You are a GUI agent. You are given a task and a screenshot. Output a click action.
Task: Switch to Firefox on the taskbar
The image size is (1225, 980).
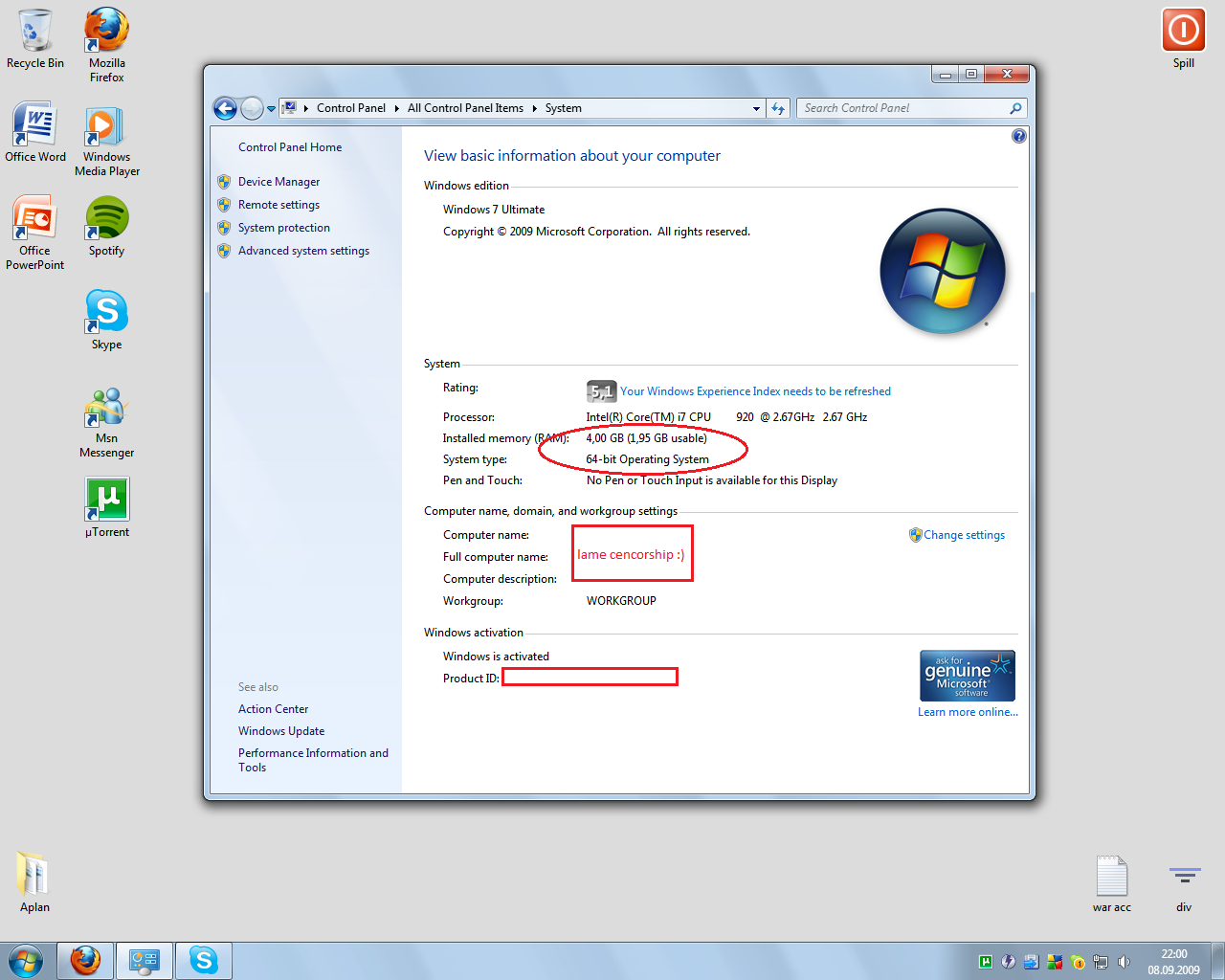pos(85,961)
